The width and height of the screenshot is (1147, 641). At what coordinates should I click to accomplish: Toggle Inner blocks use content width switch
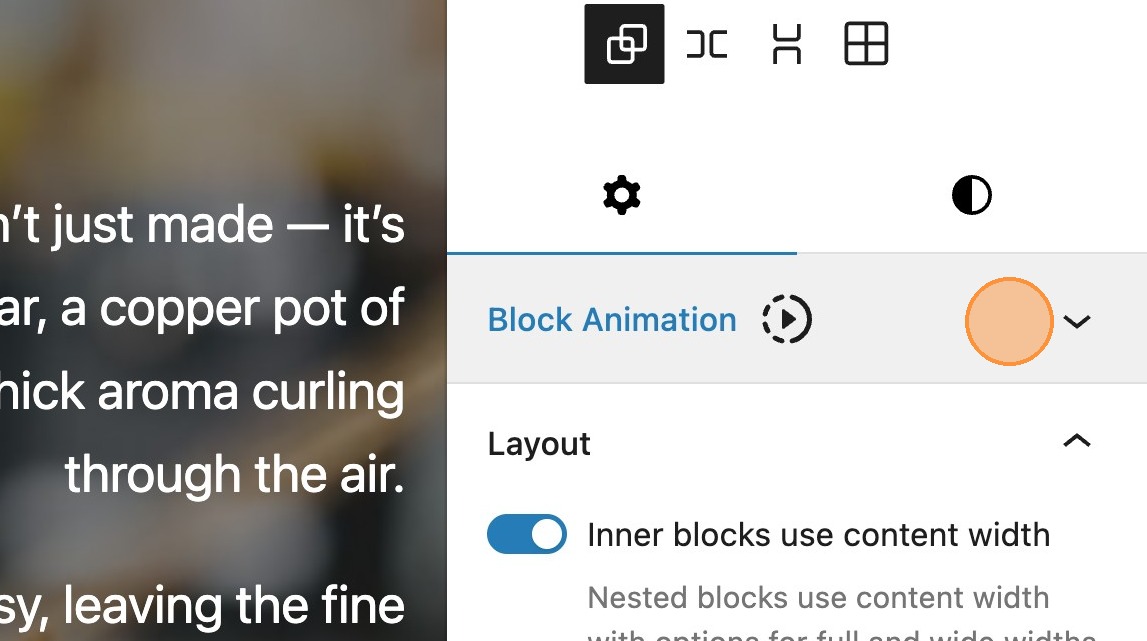pyautogui.click(x=527, y=535)
